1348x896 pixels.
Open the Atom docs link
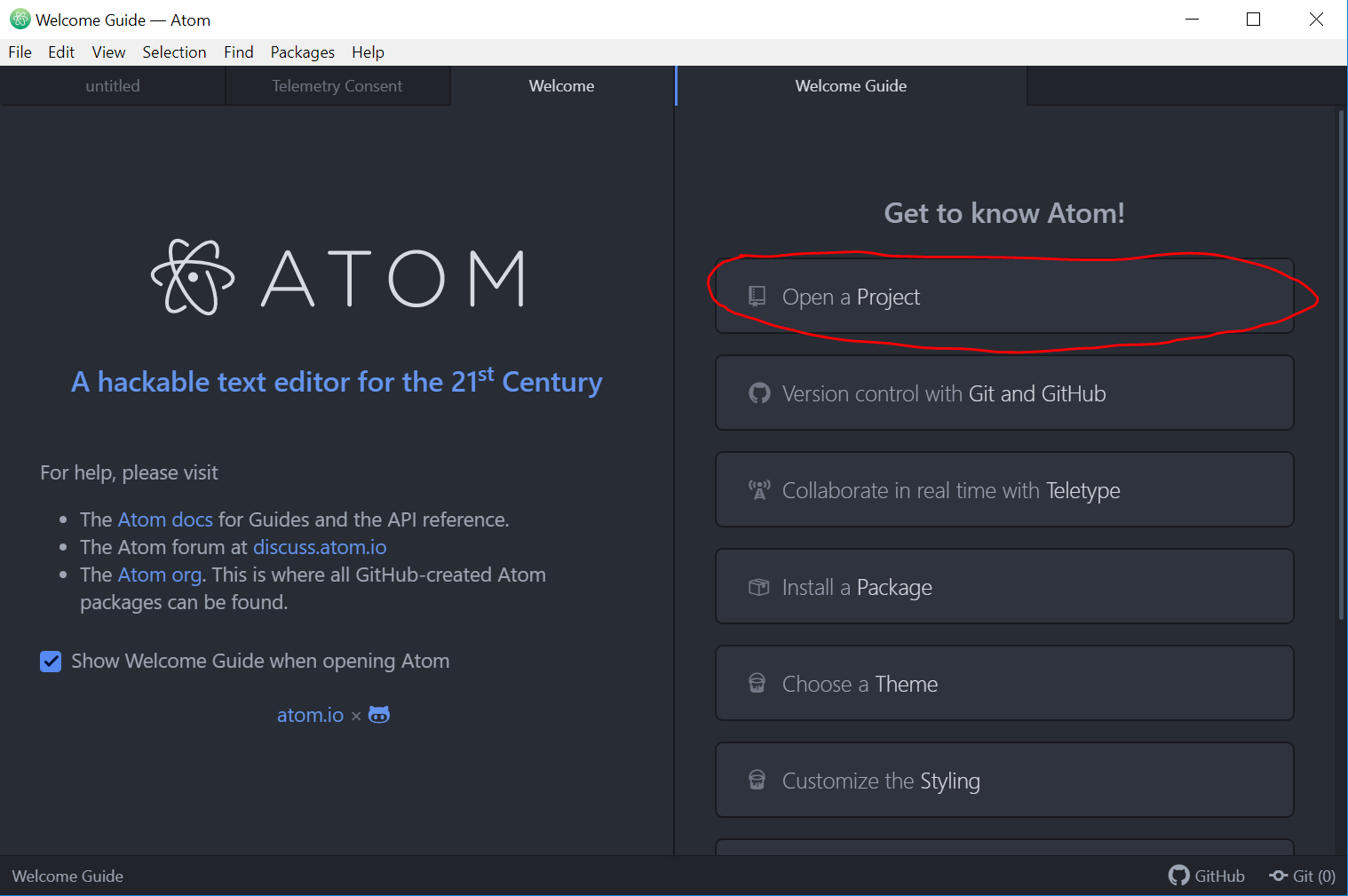tap(165, 519)
